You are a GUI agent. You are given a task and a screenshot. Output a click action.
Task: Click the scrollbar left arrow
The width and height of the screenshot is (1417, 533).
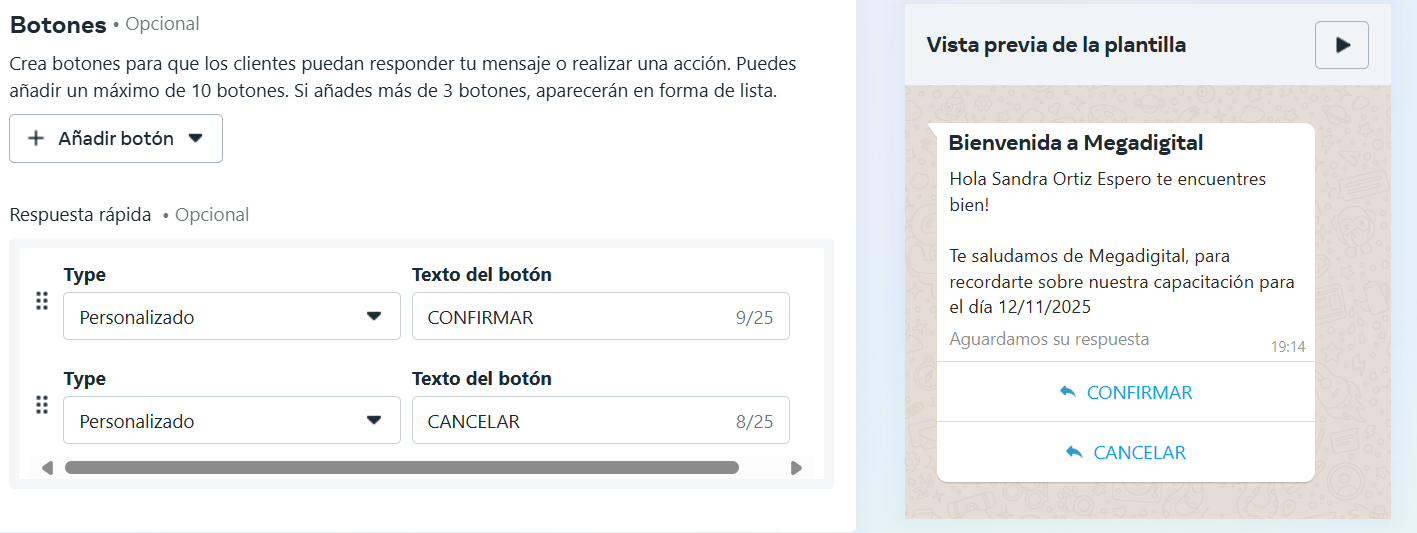pos(46,468)
